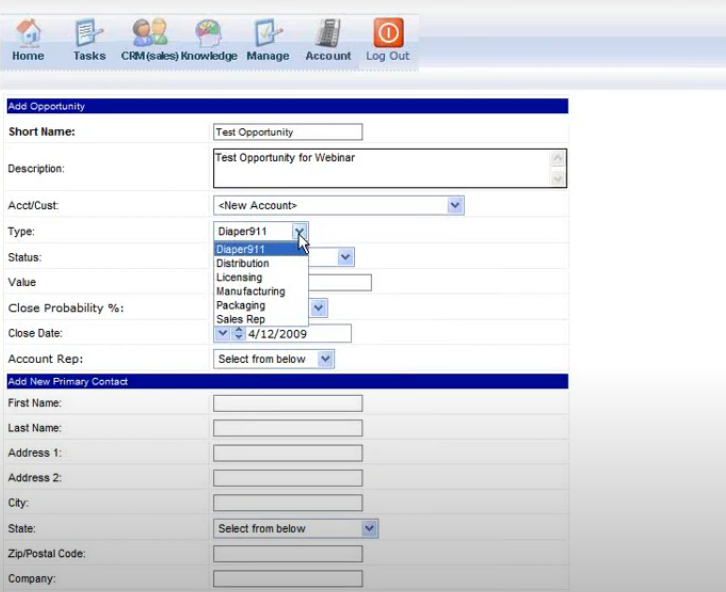This screenshot has width=726, height=592.
Task: Click the Description scrollbar up arrow
Action: [x=557, y=159]
